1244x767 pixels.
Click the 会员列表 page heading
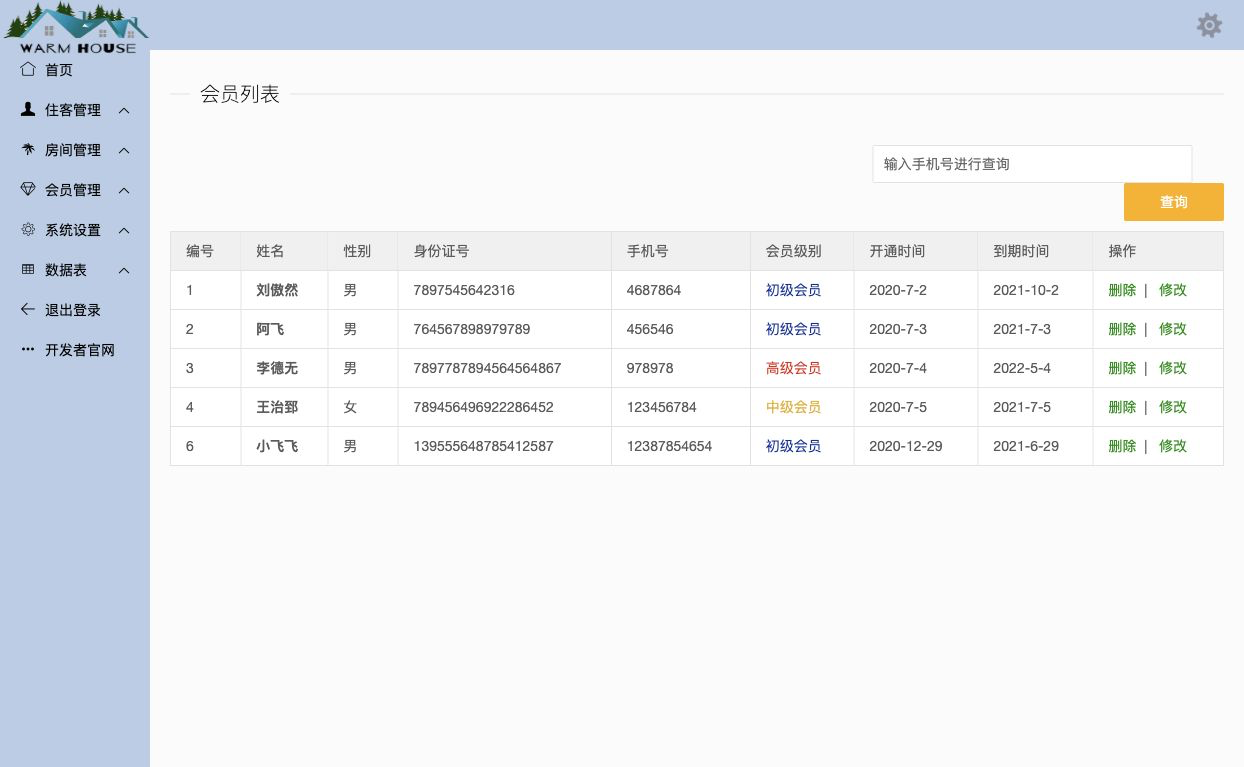(240, 94)
